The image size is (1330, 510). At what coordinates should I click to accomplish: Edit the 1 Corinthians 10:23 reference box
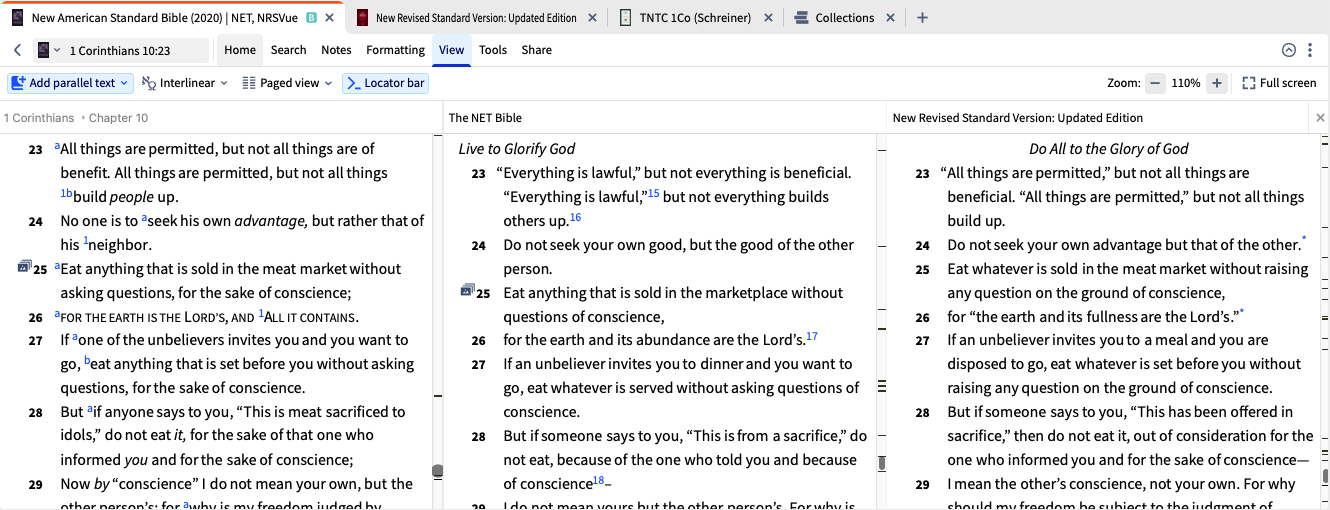(137, 50)
